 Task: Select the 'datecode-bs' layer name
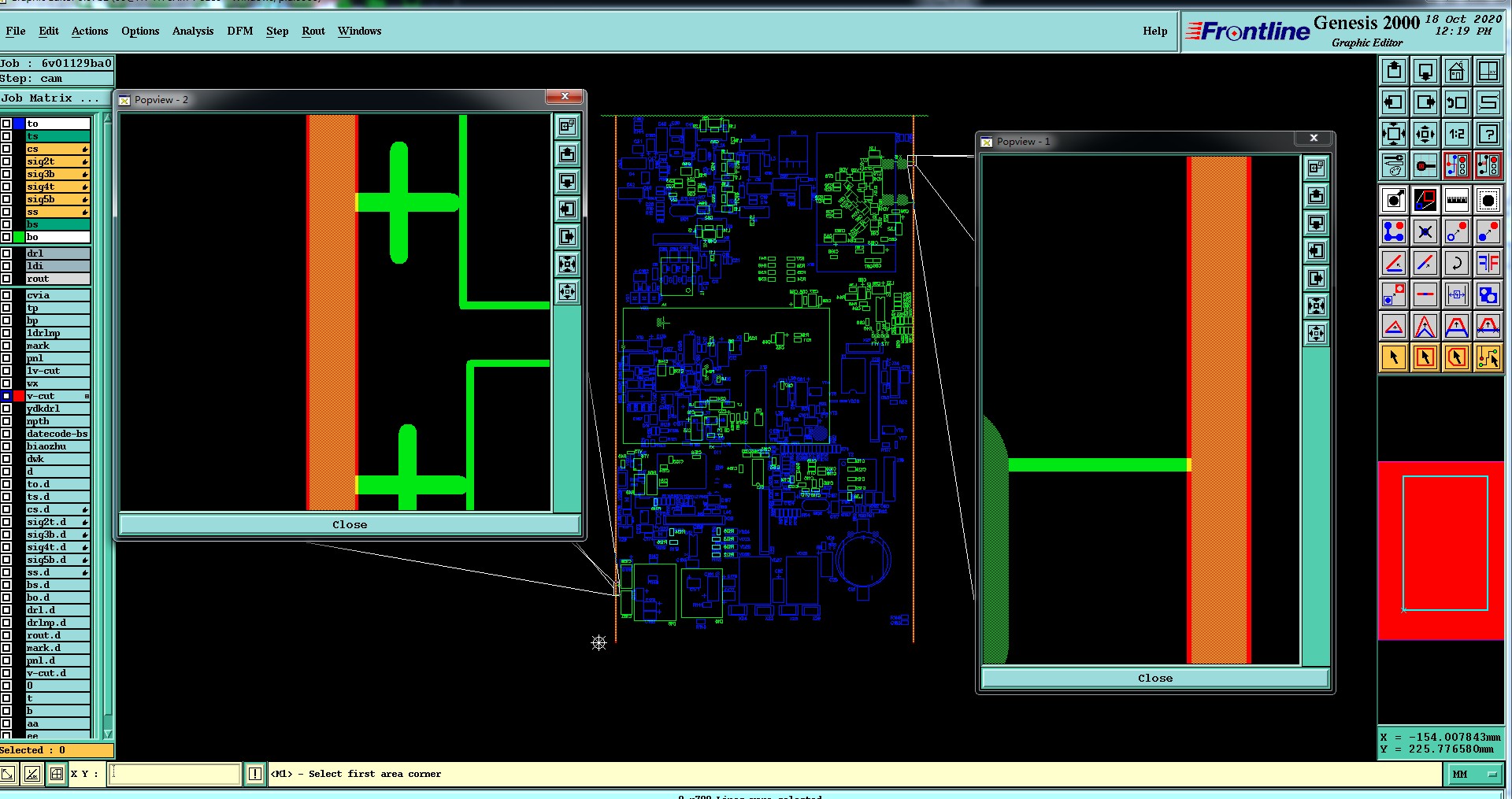(x=57, y=434)
